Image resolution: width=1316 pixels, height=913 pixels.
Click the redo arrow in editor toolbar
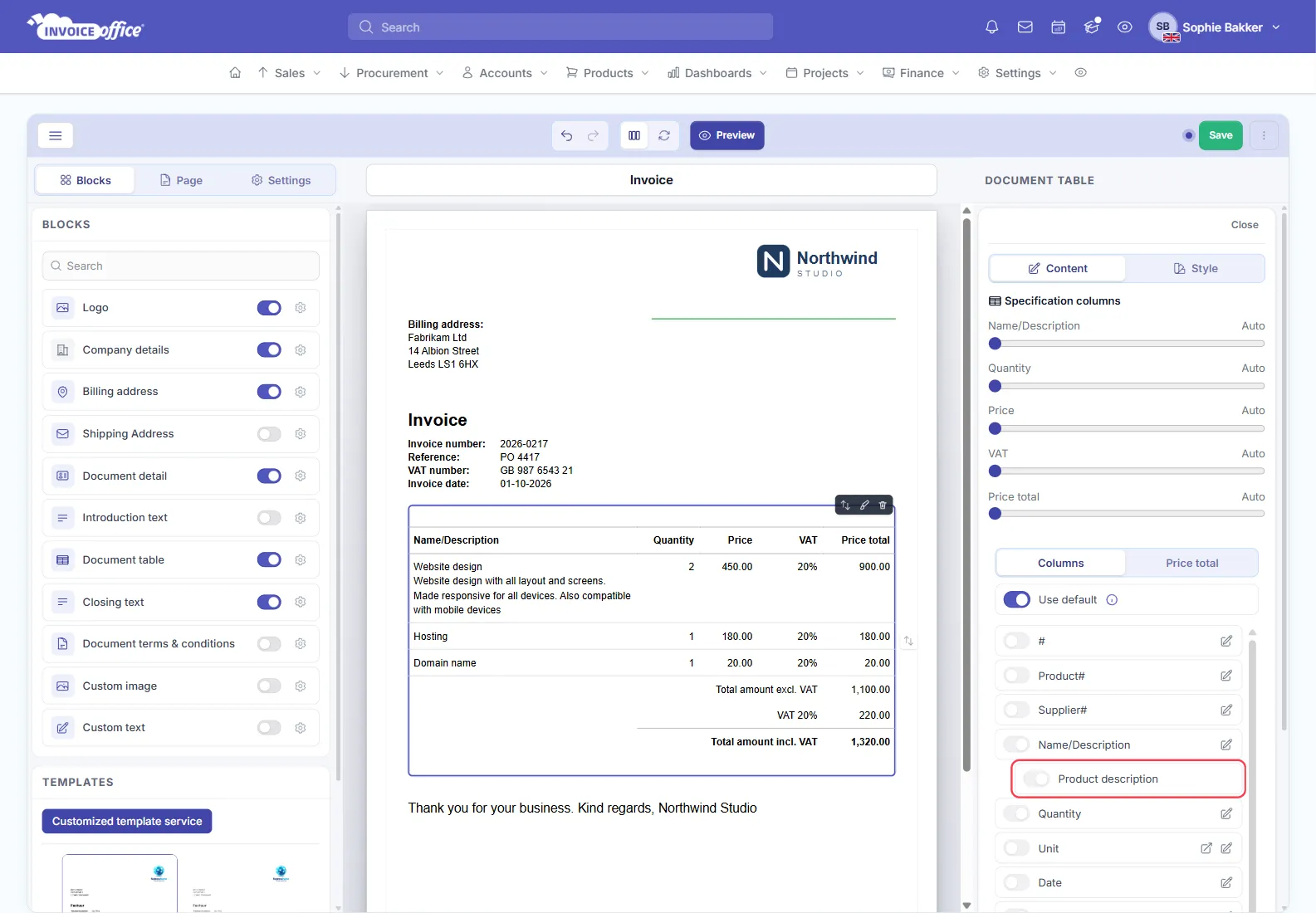[x=593, y=135]
